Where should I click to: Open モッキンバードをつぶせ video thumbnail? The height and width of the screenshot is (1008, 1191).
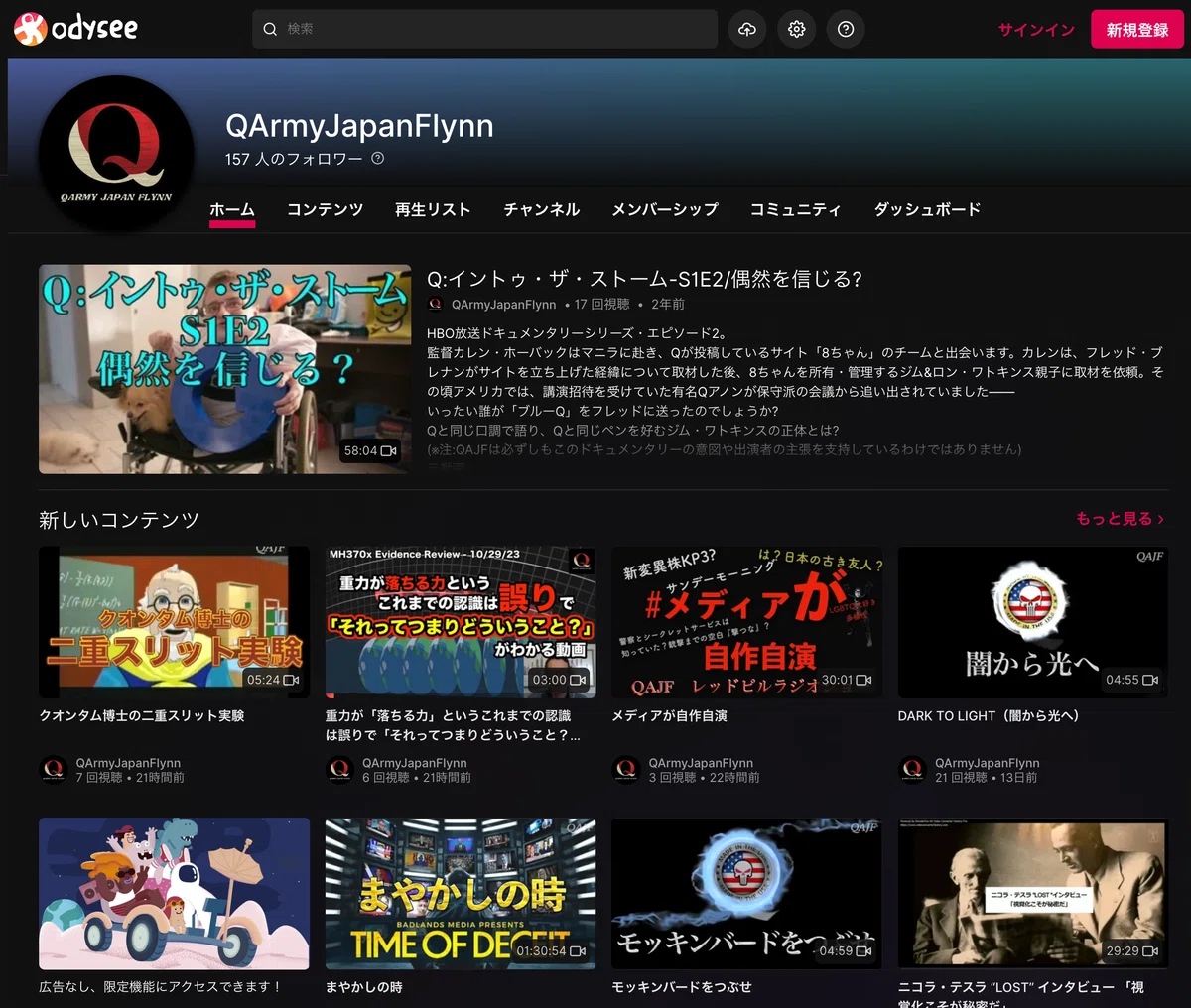746,893
